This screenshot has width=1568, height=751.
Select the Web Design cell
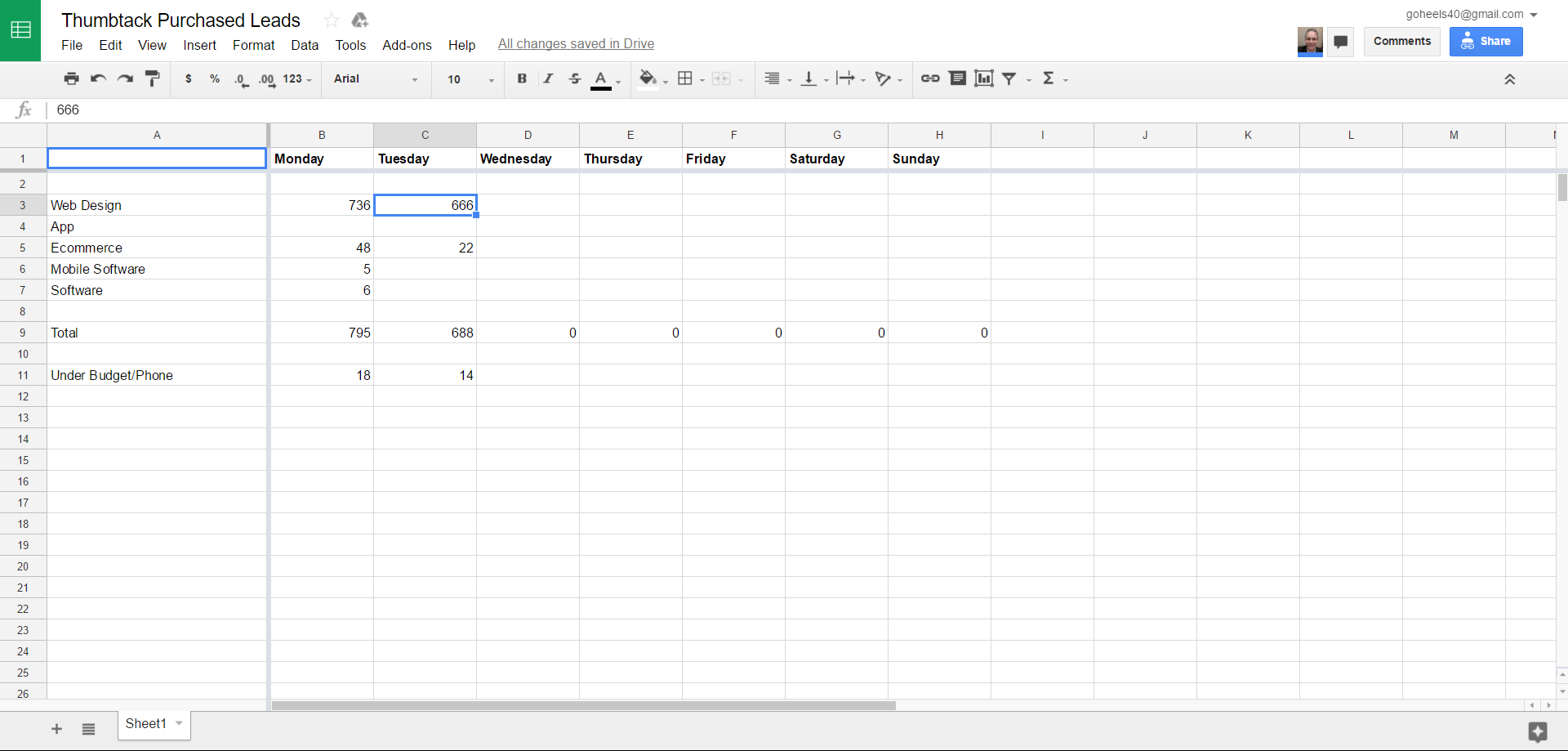[157, 205]
